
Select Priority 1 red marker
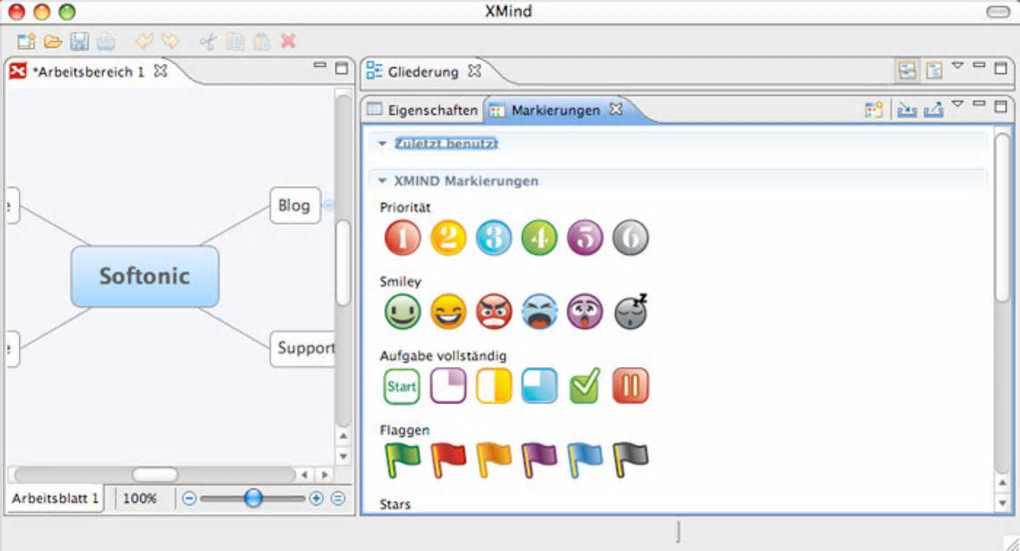tap(403, 237)
